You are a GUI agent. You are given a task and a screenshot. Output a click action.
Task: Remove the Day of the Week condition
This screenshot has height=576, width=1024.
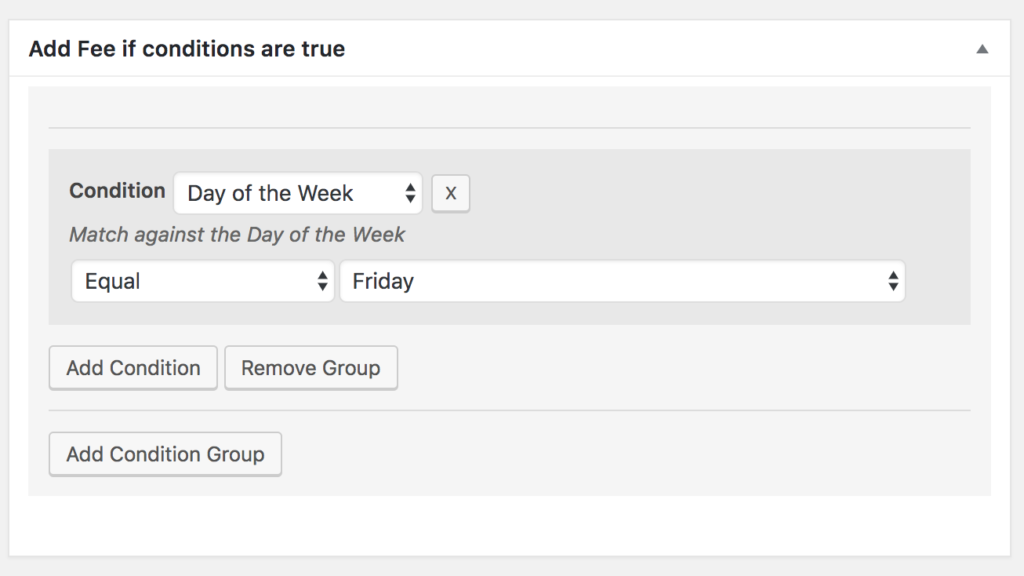450,193
